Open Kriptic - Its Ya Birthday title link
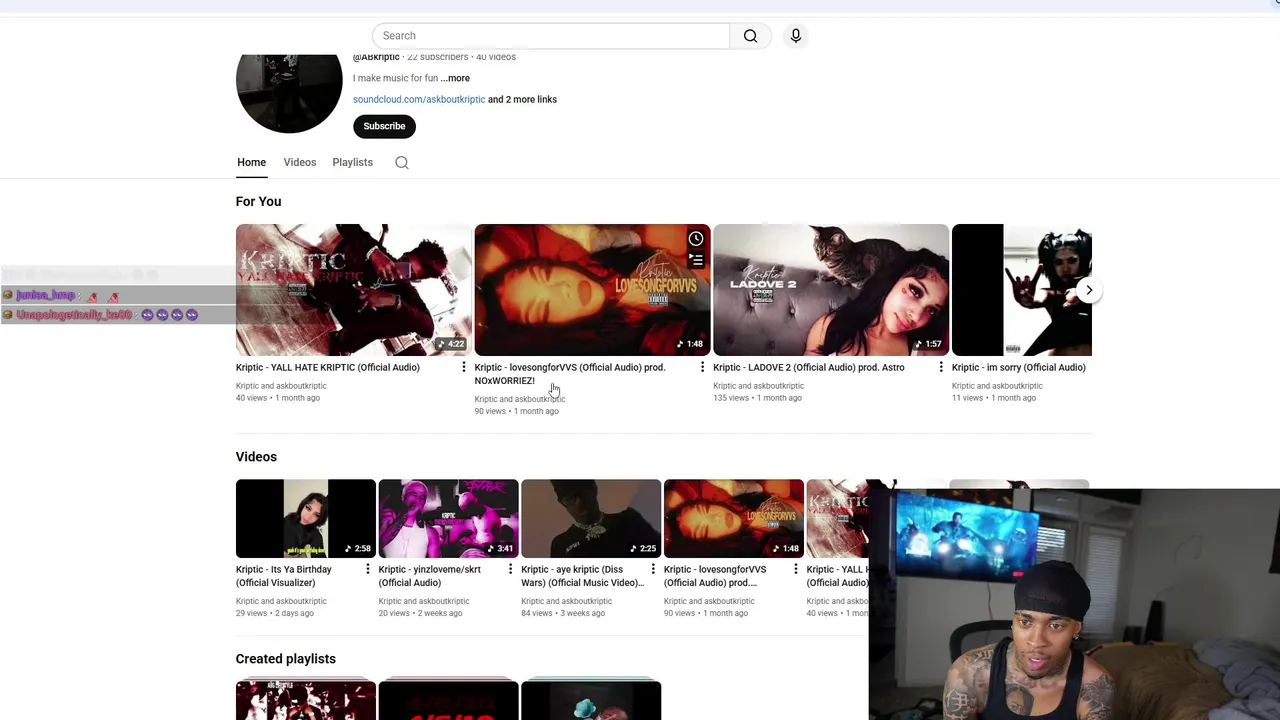The height and width of the screenshot is (720, 1280). click(x=284, y=576)
